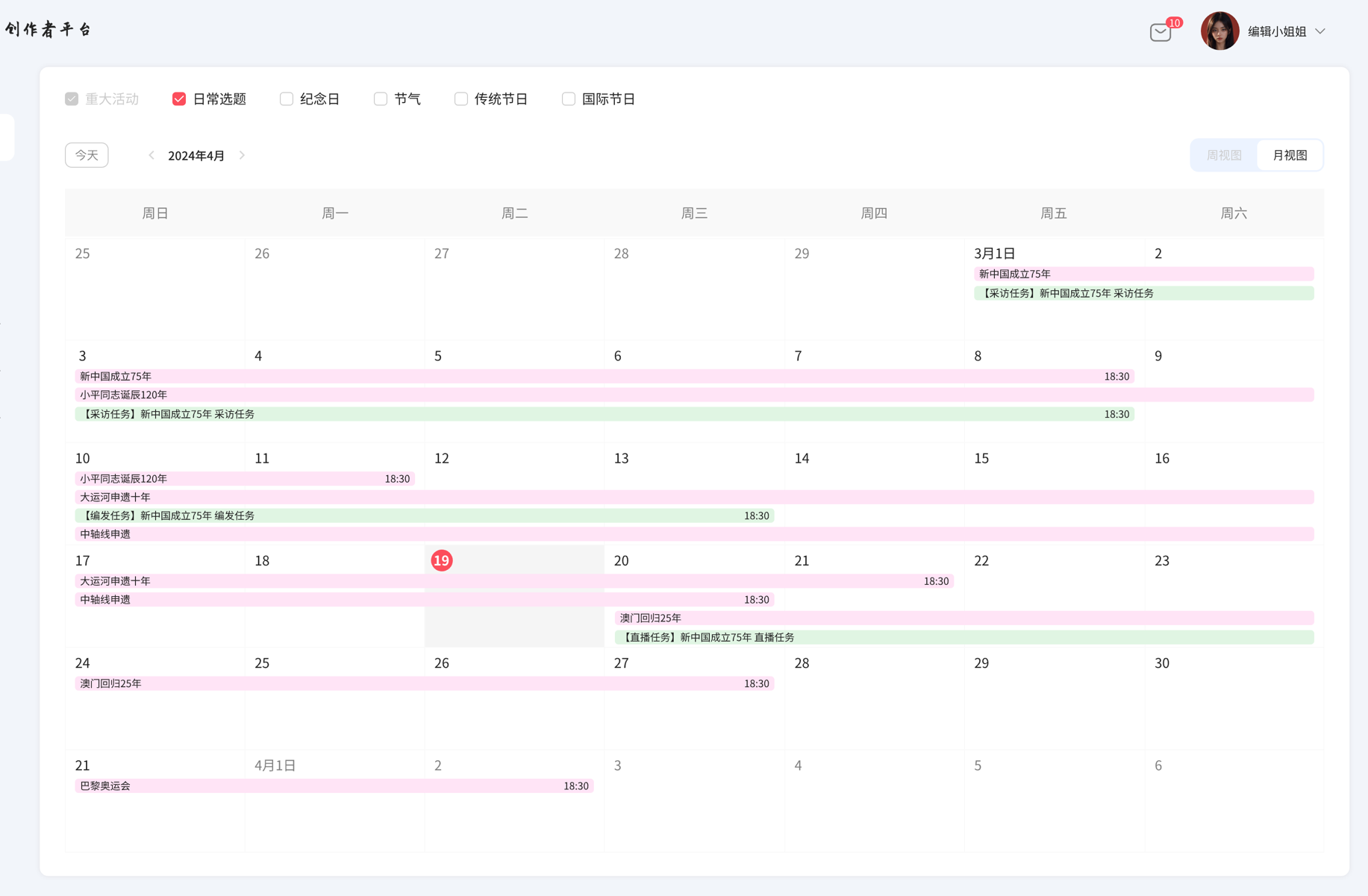Go to next month arrow
Viewport: 1368px width, 896px height.
click(242, 155)
